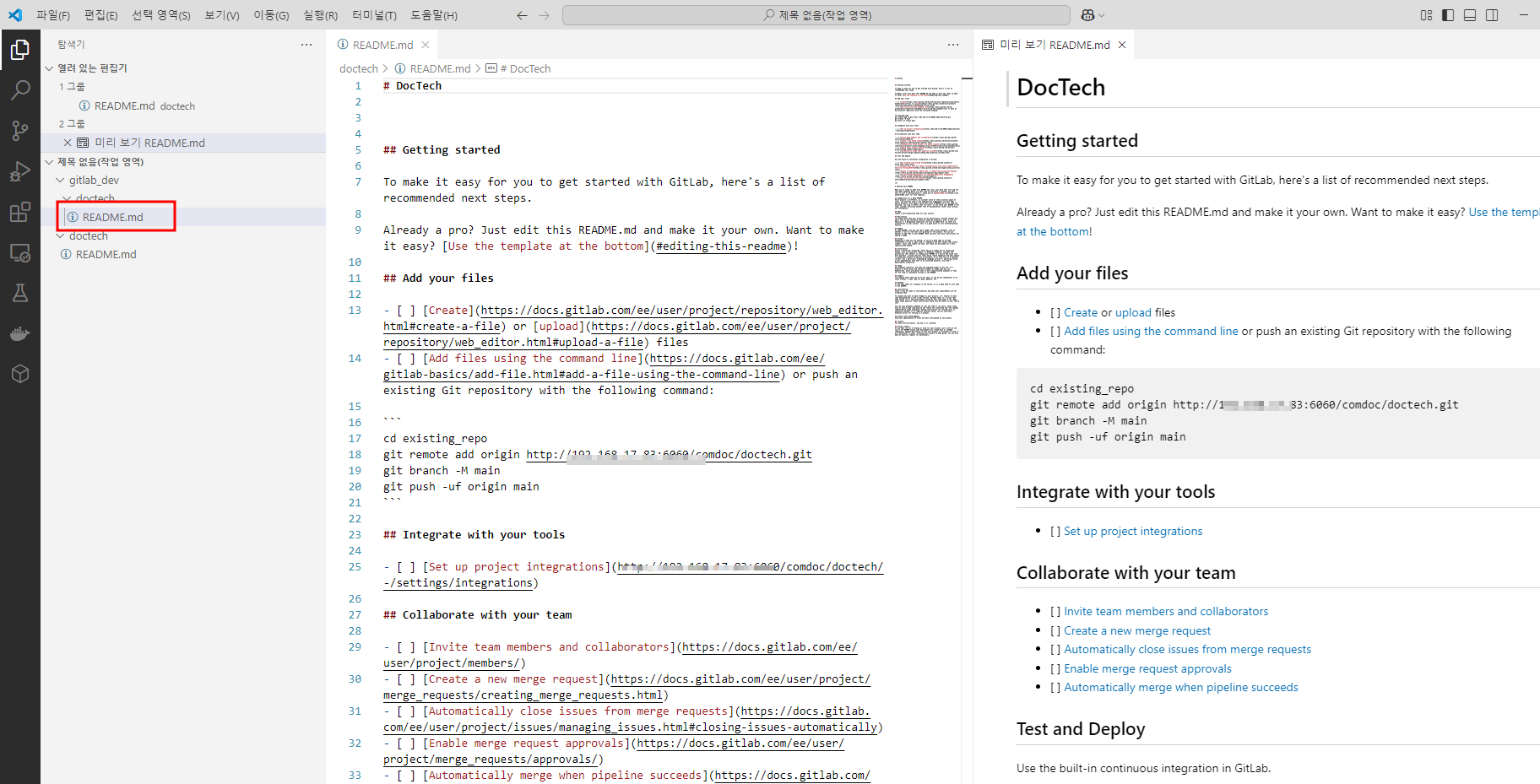Open the Extensions view

point(20,212)
